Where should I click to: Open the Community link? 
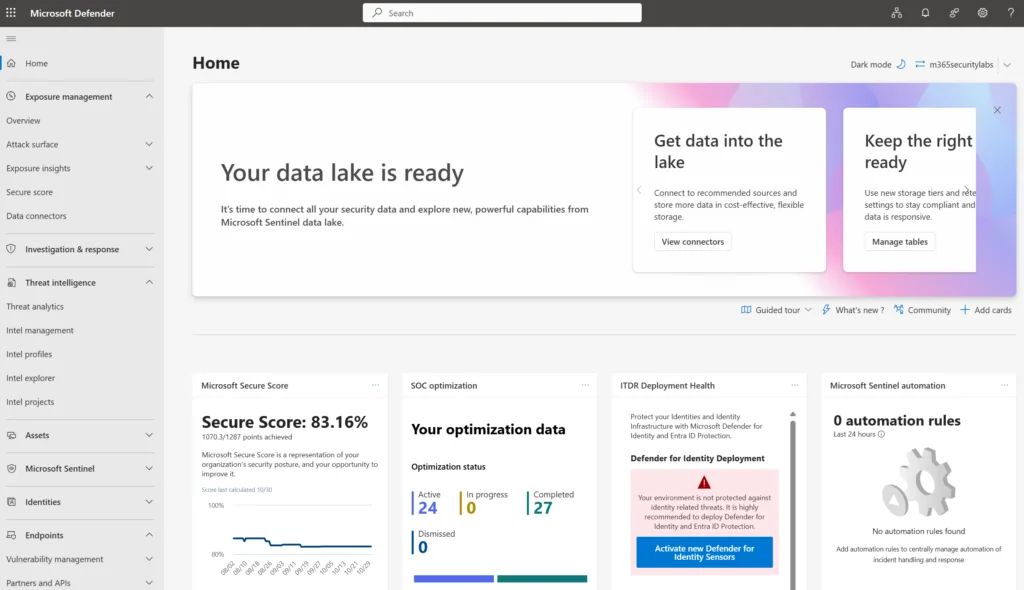click(922, 310)
